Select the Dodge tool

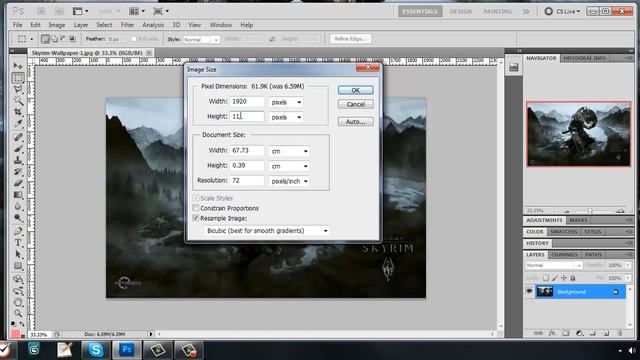[x=18, y=218]
